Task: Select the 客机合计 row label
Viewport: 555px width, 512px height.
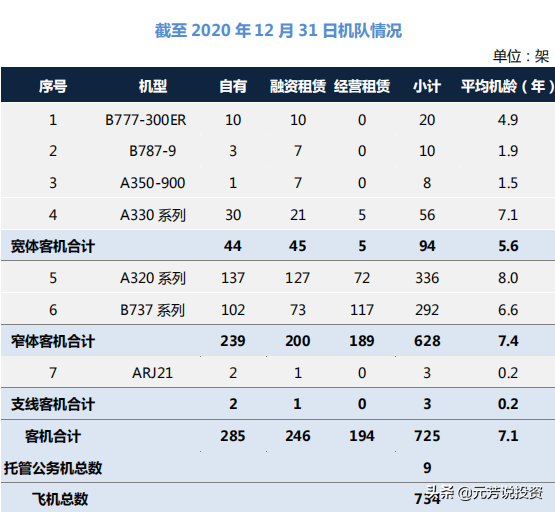Action: point(53,436)
